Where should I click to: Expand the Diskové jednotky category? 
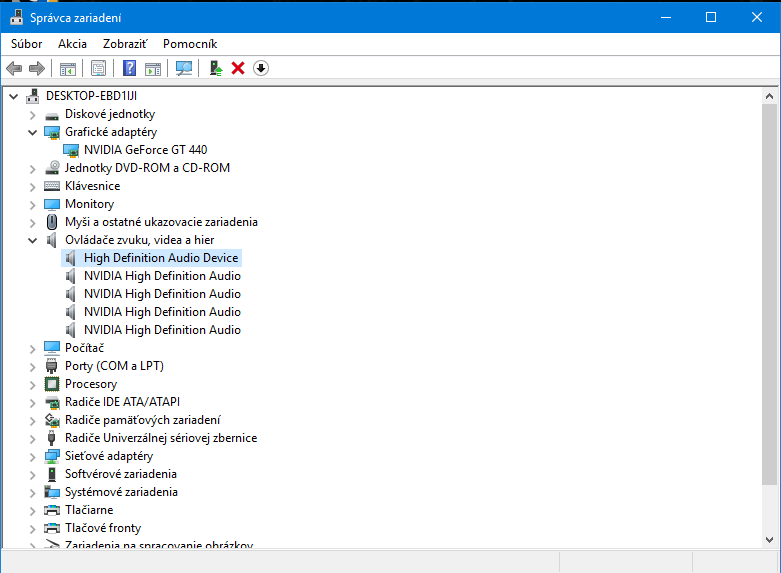point(33,114)
